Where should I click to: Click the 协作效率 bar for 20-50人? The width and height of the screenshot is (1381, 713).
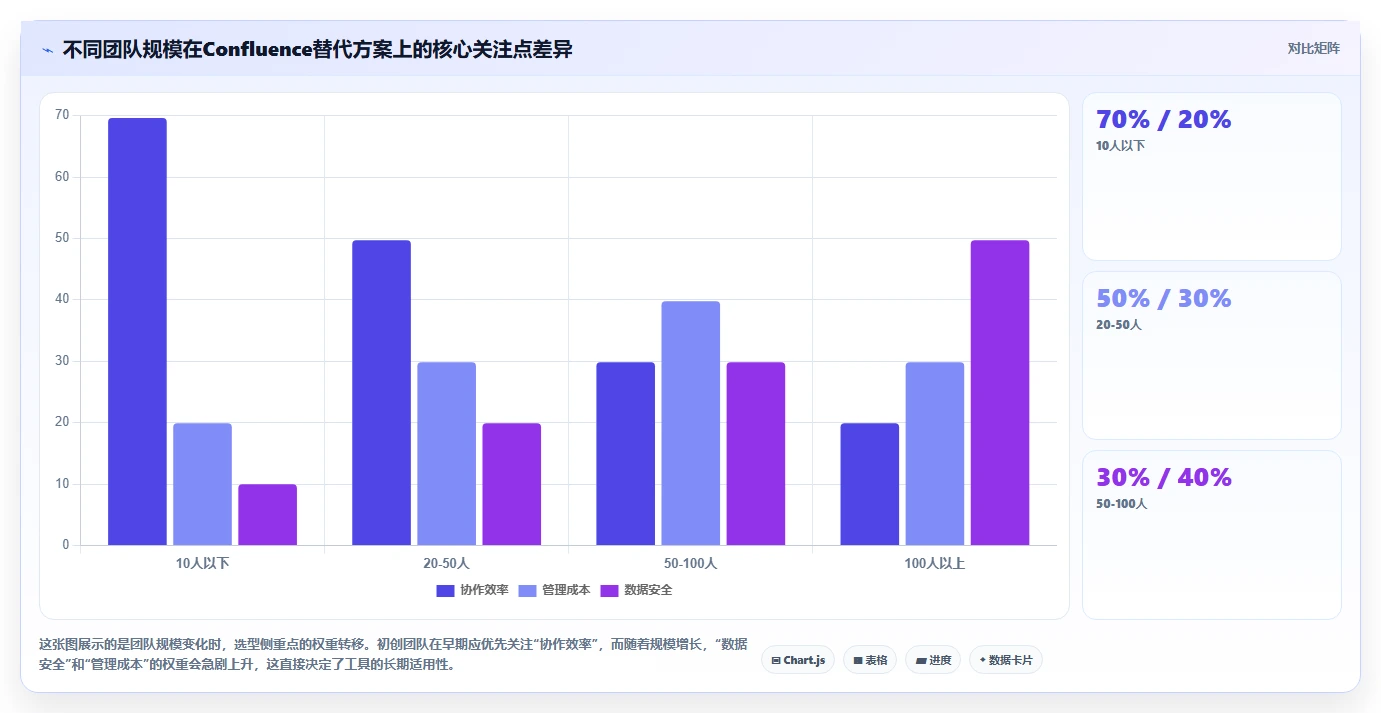(381, 393)
